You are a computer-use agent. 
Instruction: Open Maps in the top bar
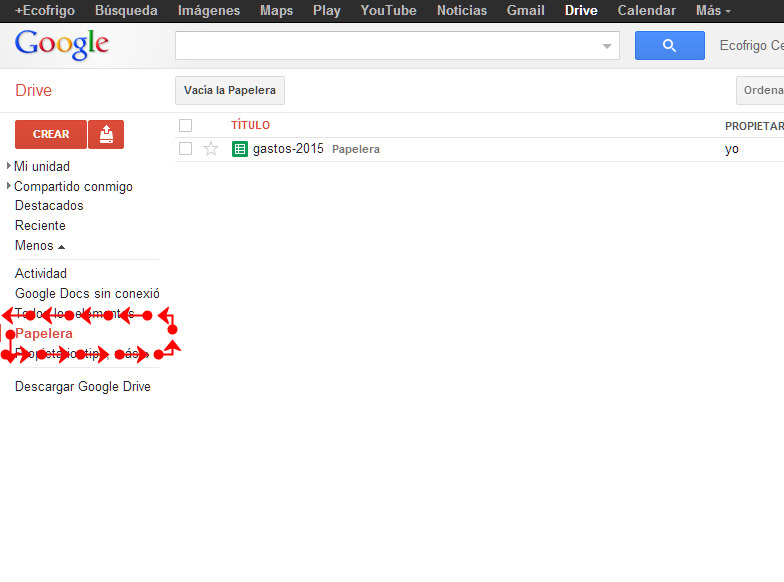pyautogui.click(x=276, y=10)
